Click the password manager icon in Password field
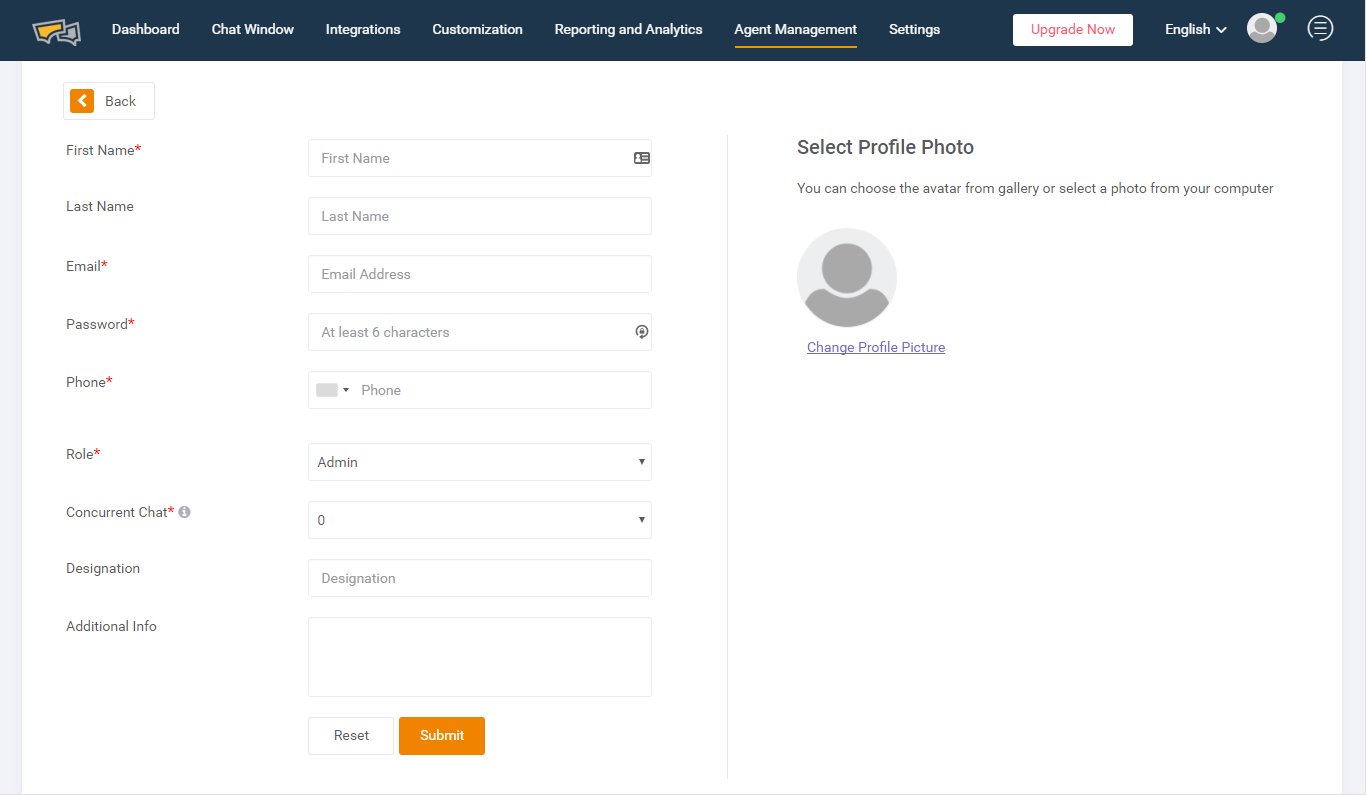This screenshot has height=795, width=1366. [642, 332]
